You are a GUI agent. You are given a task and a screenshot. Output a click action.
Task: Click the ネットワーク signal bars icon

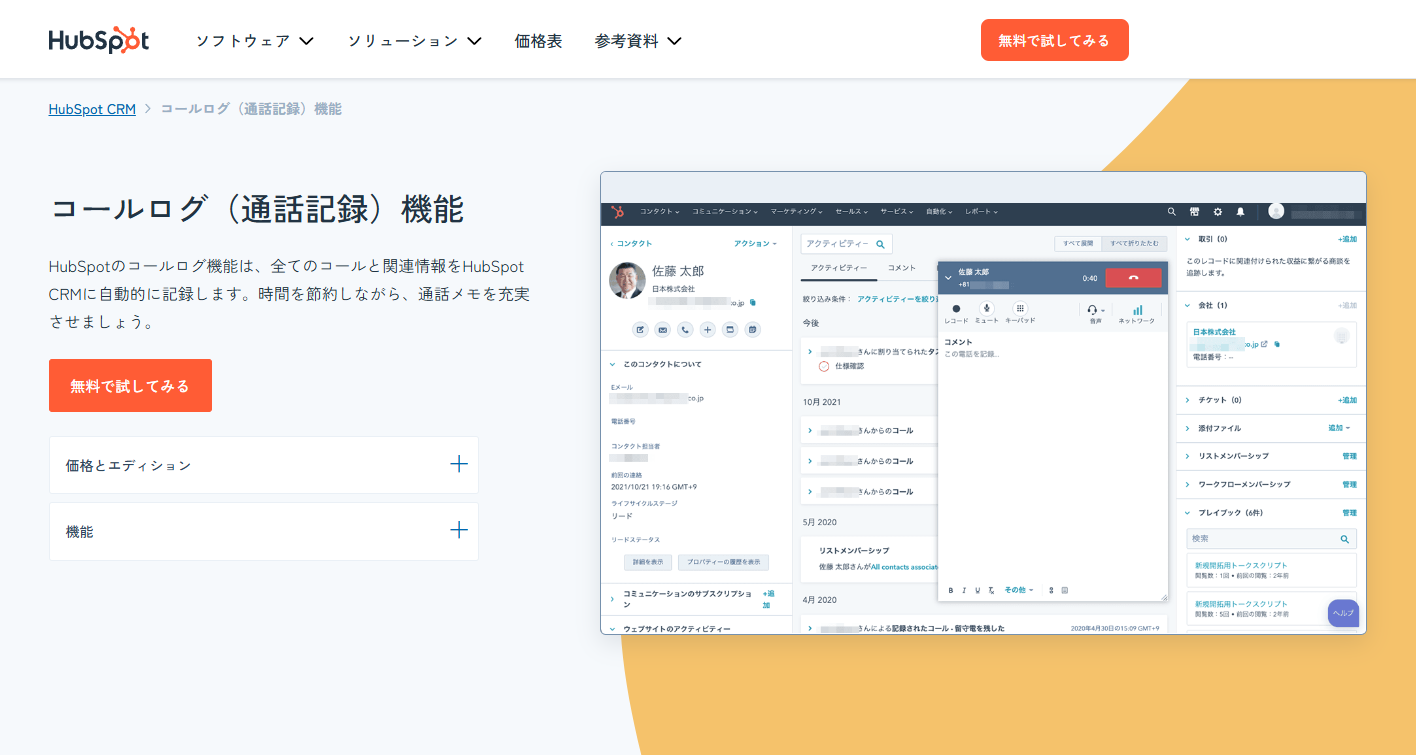point(1137,310)
